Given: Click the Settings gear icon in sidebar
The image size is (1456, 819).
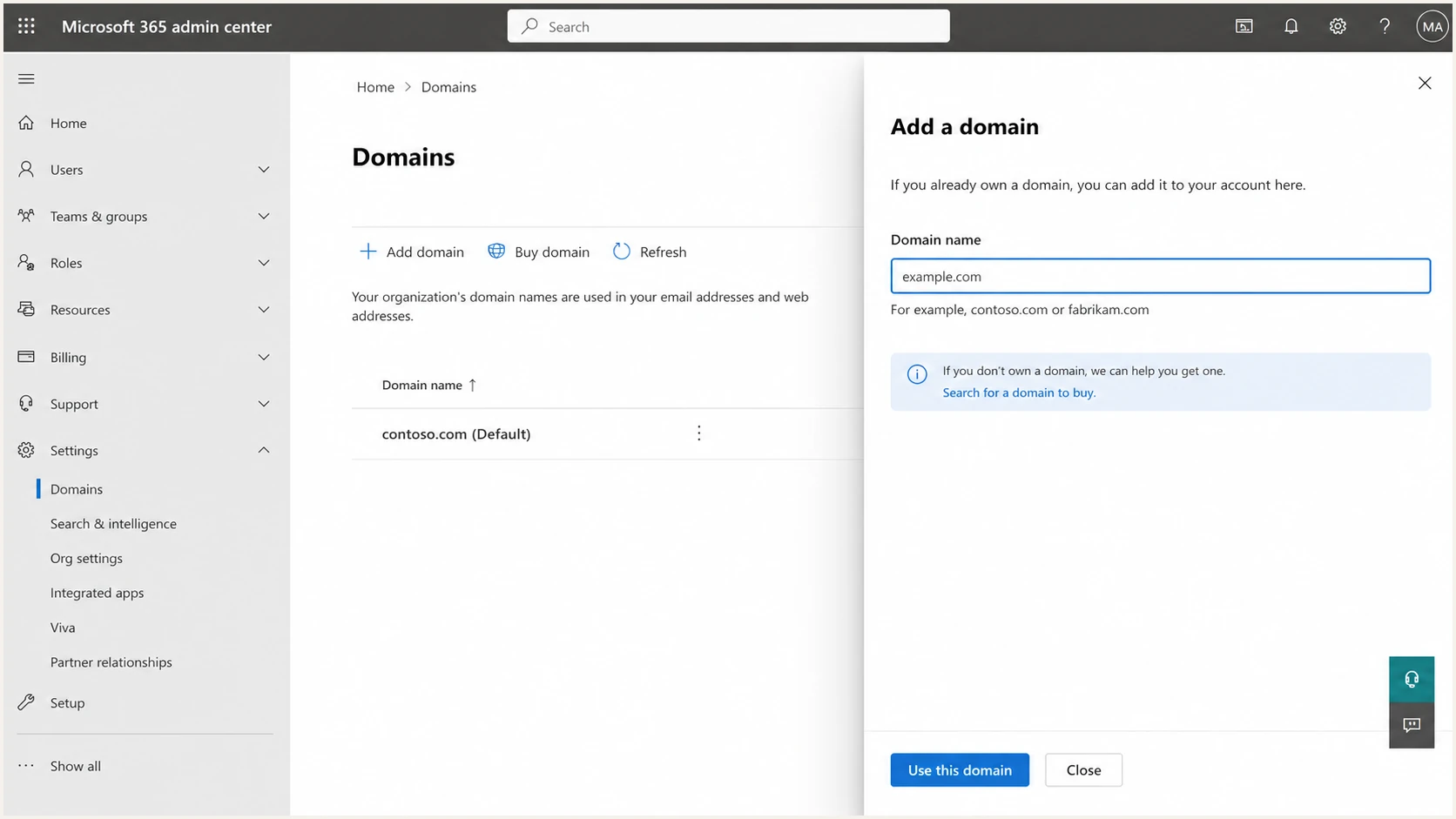Looking at the screenshot, I should coord(26,450).
